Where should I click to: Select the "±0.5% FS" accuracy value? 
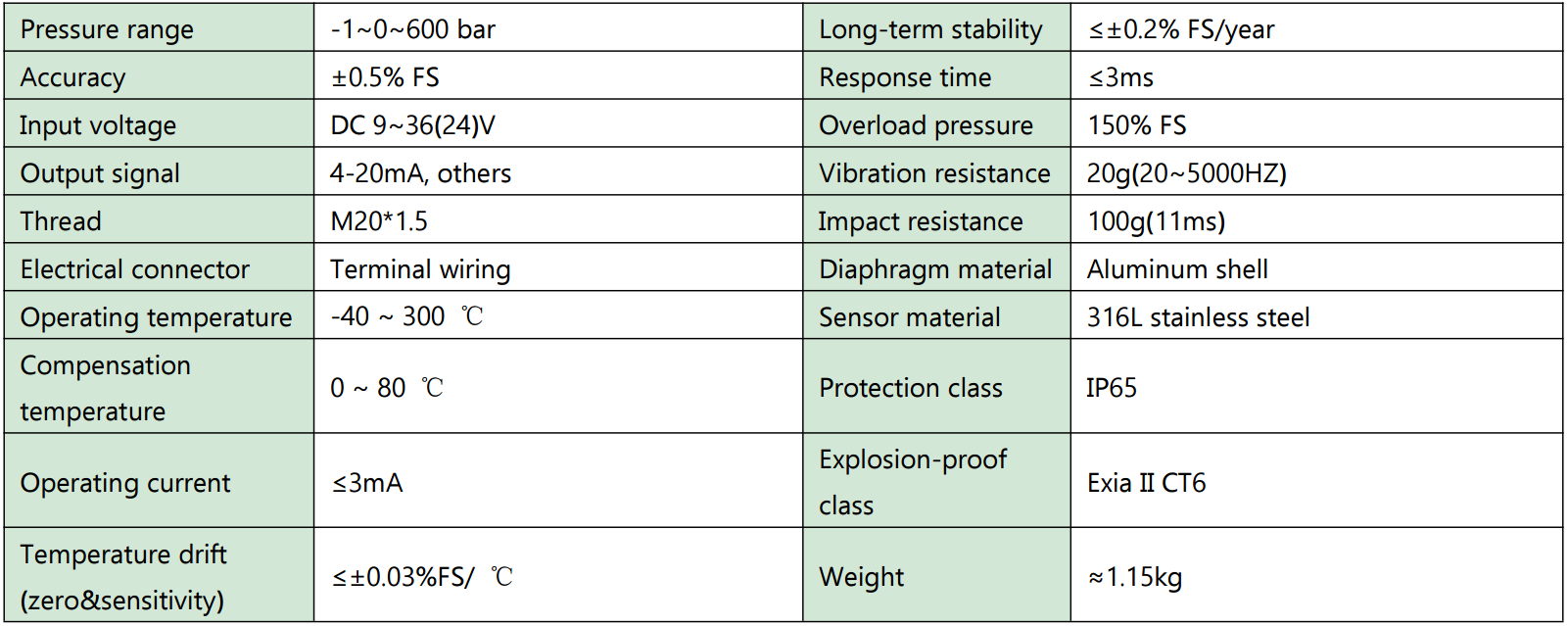coord(385,77)
